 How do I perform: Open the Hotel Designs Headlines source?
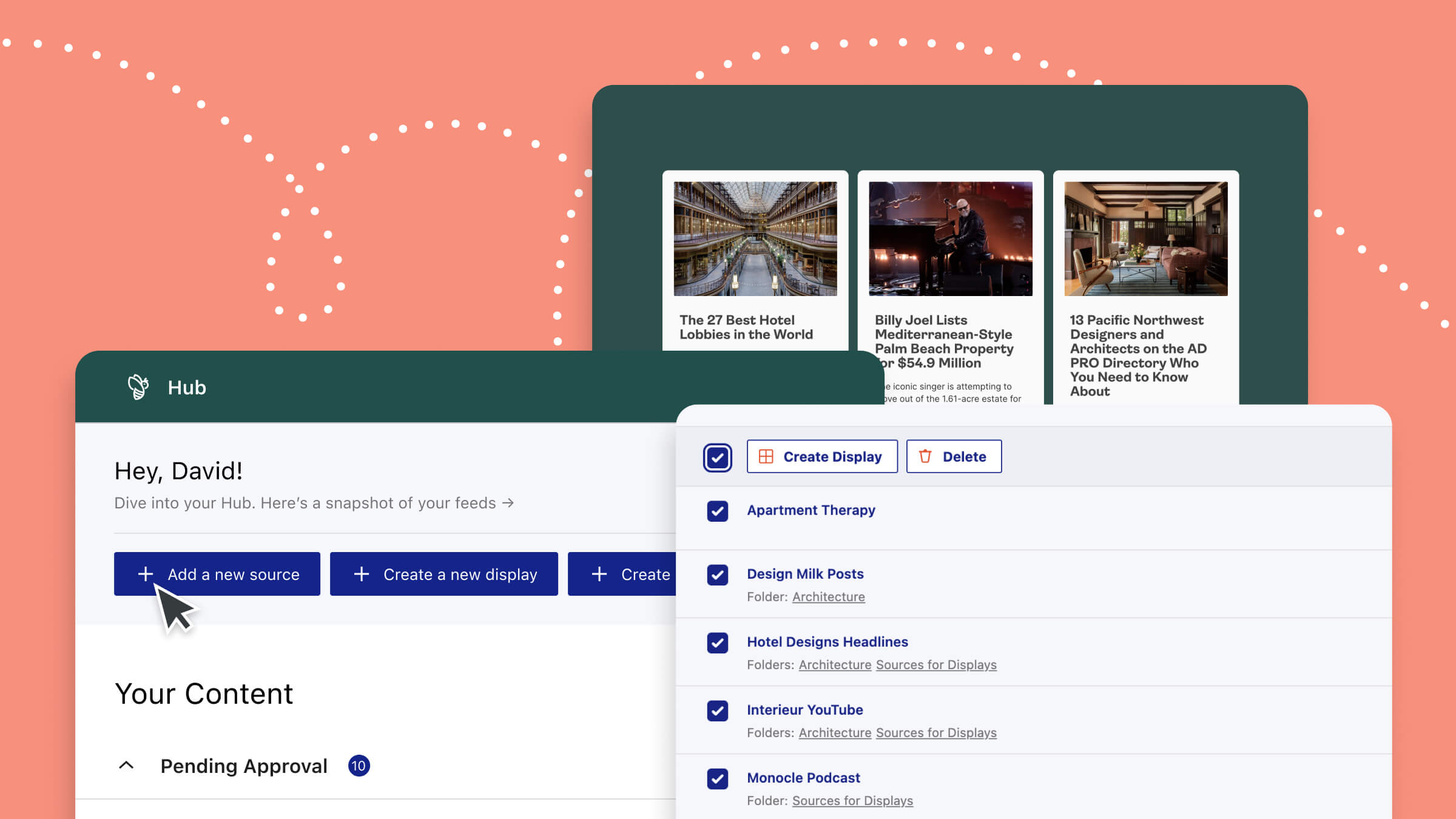pos(827,642)
